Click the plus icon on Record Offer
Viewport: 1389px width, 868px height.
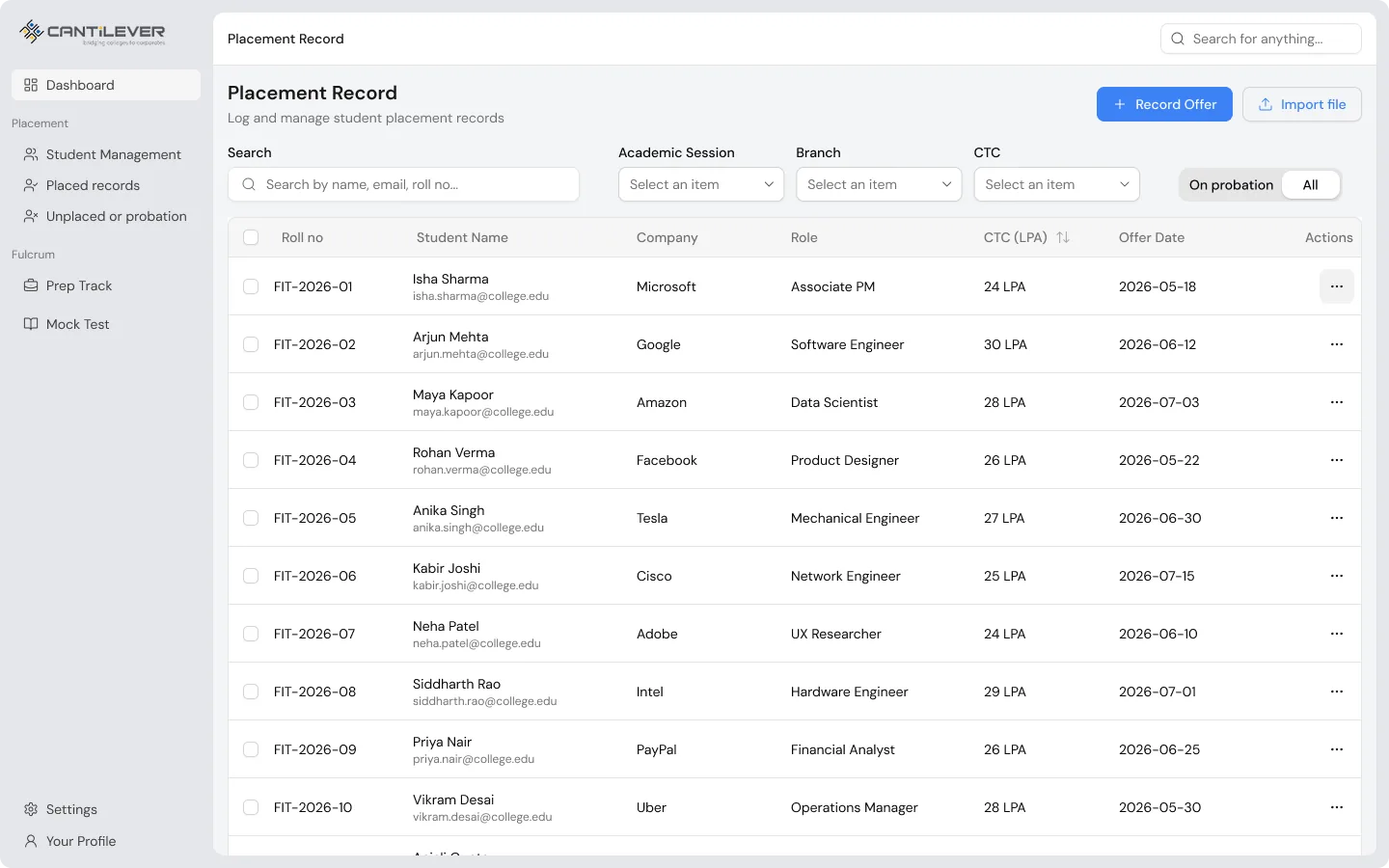pyautogui.click(x=1120, y=104)
